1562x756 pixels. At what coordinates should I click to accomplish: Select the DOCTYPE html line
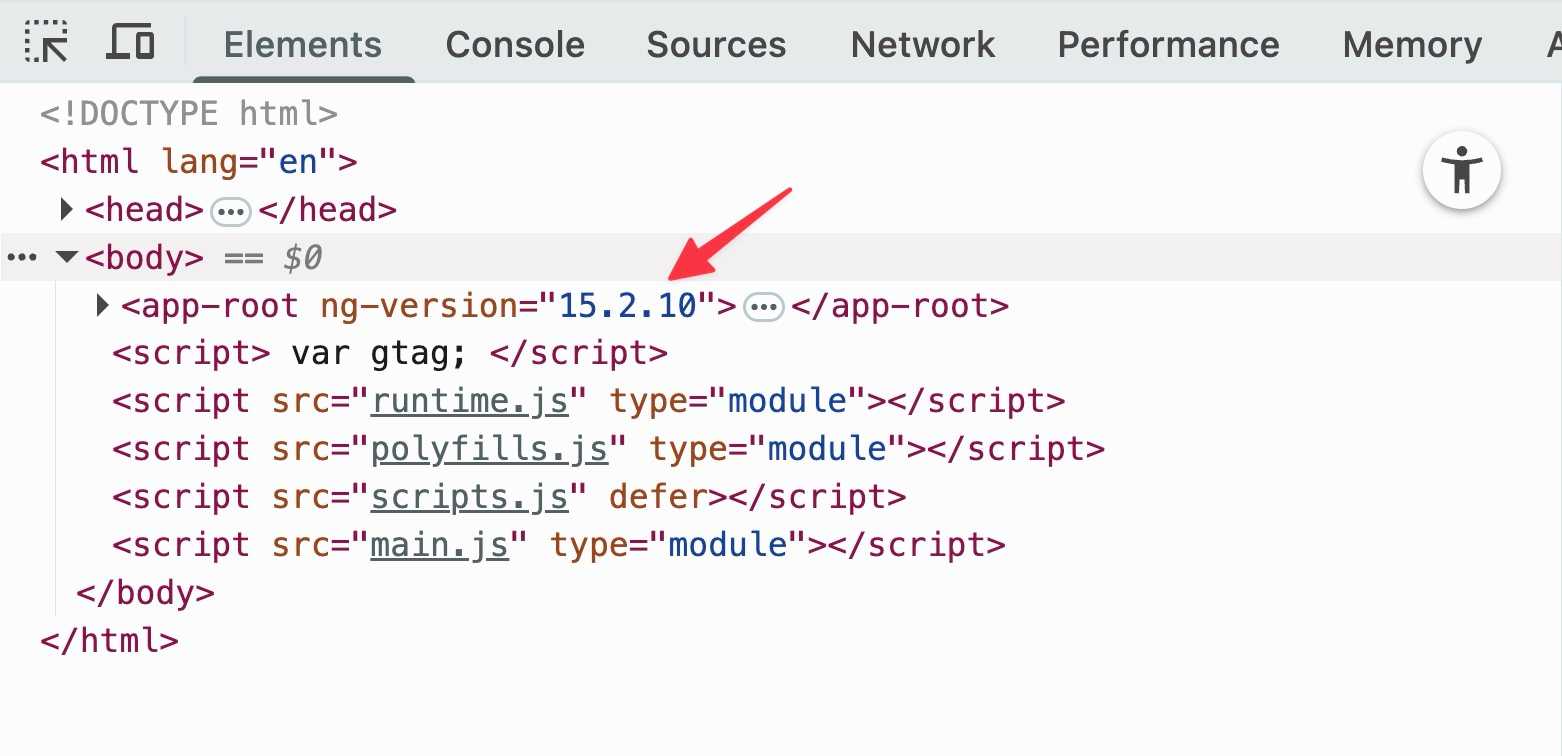tap(189, 114)
